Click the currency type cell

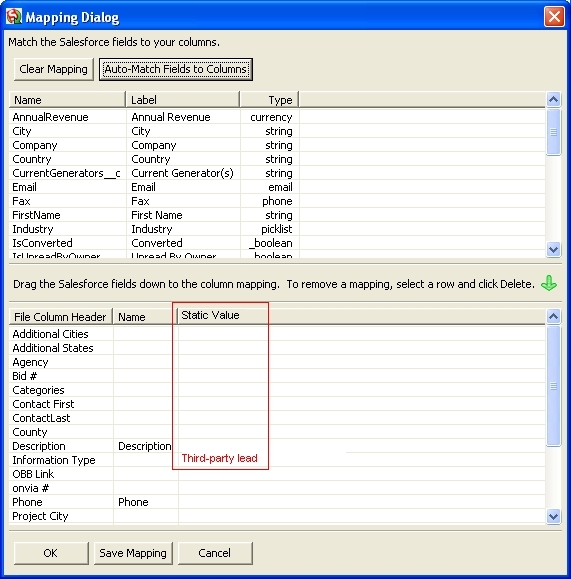pos(271,117)
